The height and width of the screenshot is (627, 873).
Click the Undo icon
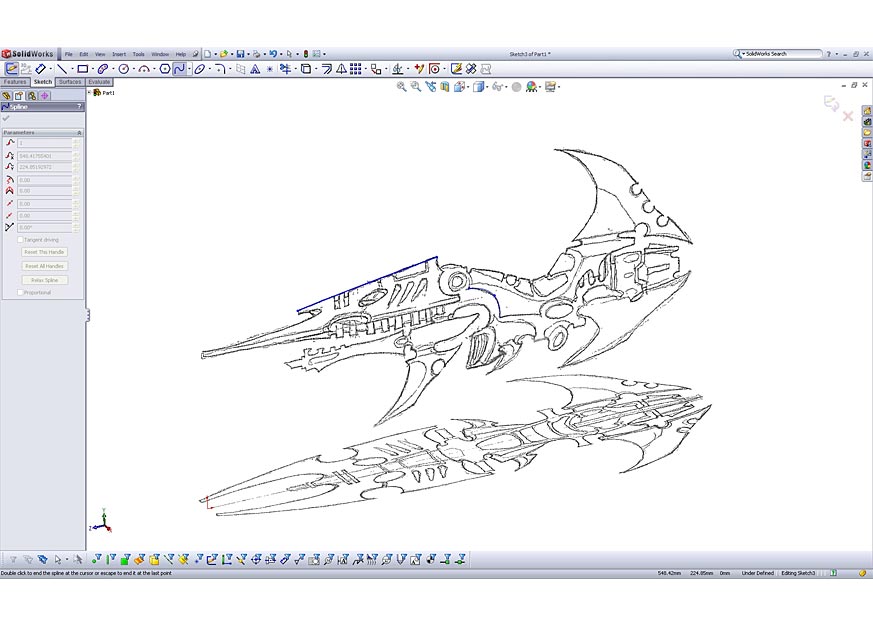click(x=273, y=54)
